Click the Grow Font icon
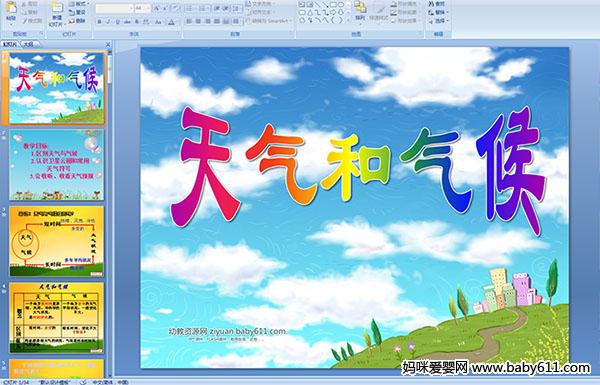The width and height of the screenshot is (600, 385). [x=157, y=8]
